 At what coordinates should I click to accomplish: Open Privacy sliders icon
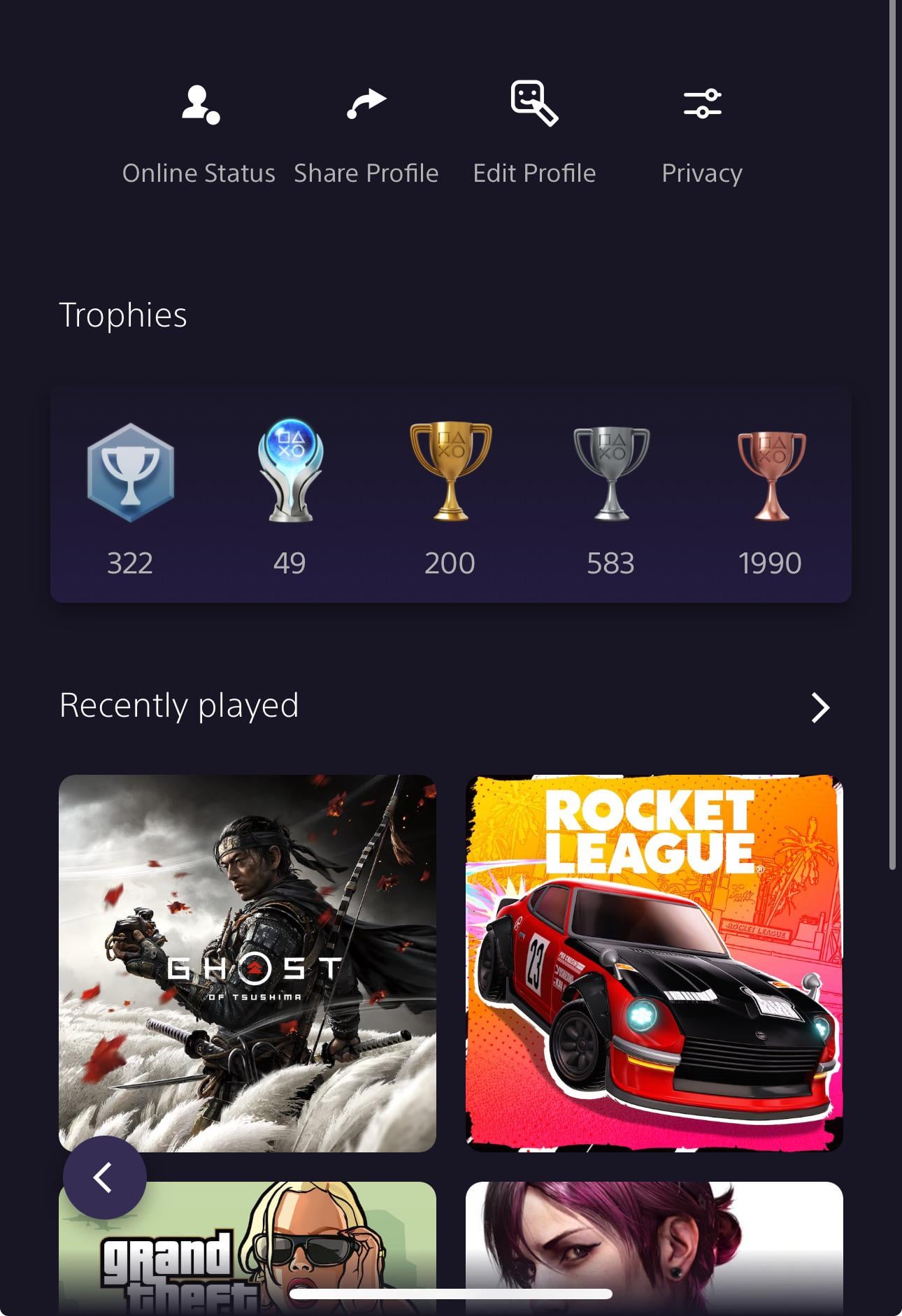point(702,104)
